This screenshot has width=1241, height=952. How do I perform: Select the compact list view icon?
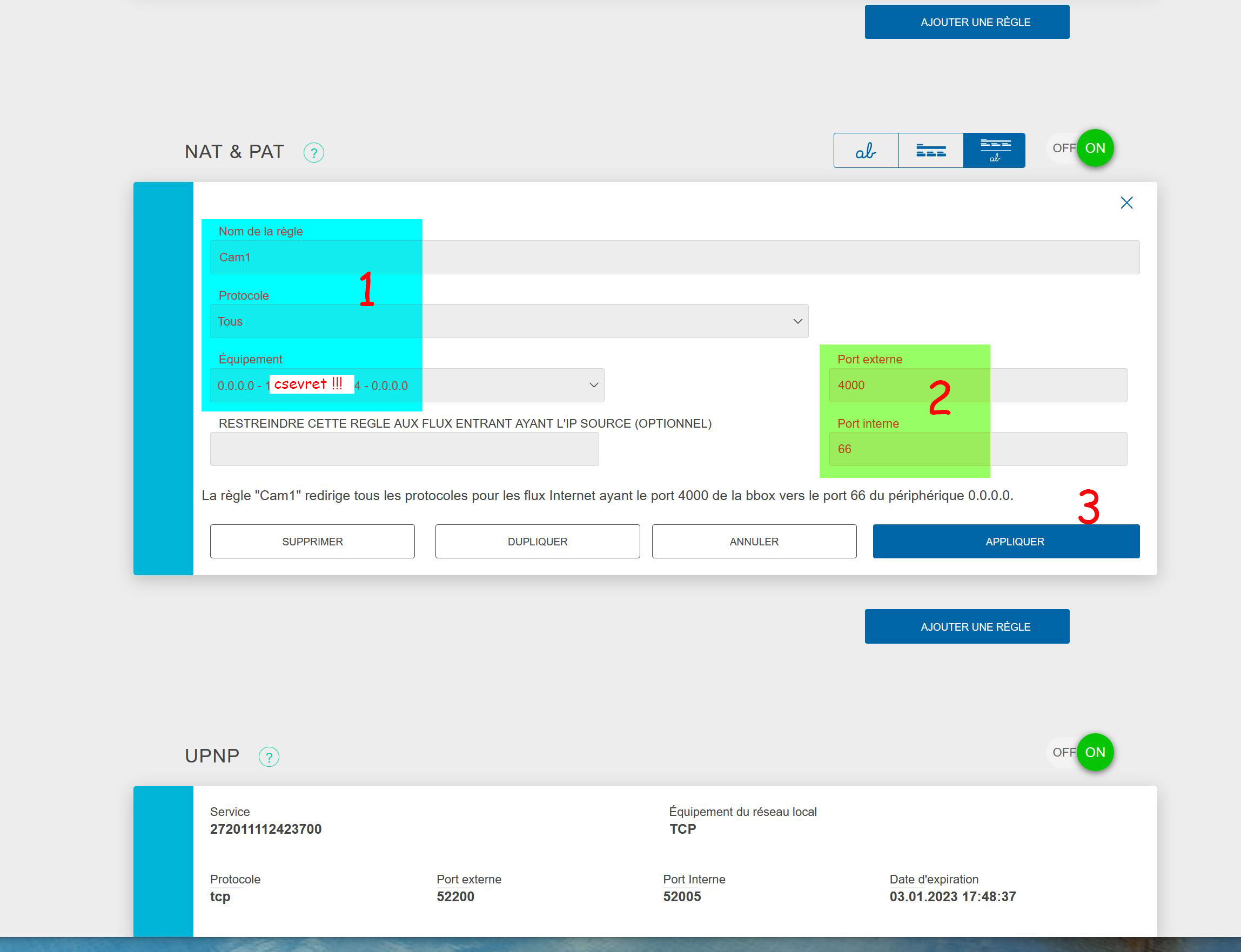pos(930,150)
